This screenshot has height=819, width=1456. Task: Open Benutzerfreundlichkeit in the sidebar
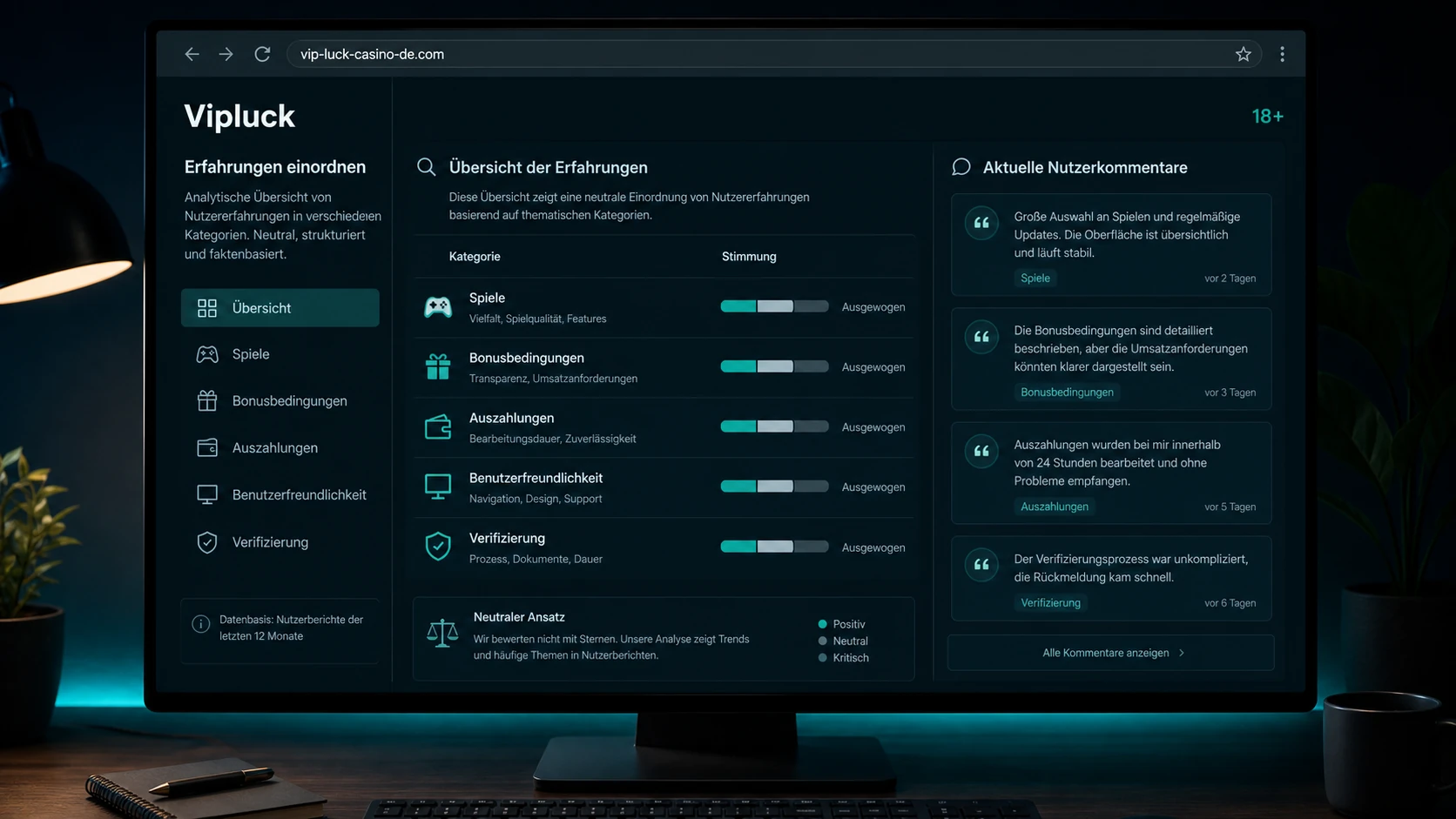(x=280, y=495)
